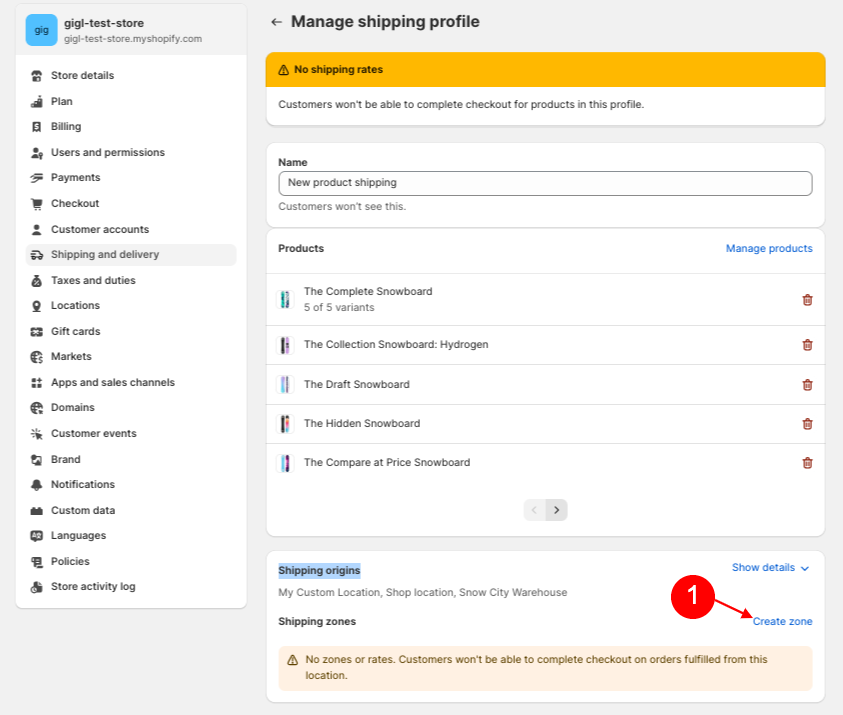Open the Store activity log
Image resolution: width=843 pixels, height=715 pixels.
pyautogui.click(x=93, y=587)
